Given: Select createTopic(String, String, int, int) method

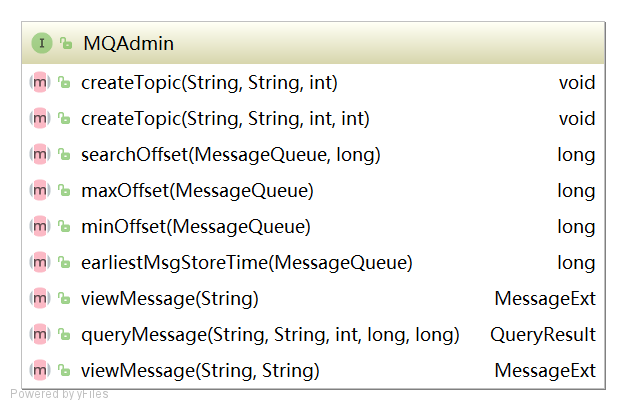Looking at the screenshot, I should (226, 119).
